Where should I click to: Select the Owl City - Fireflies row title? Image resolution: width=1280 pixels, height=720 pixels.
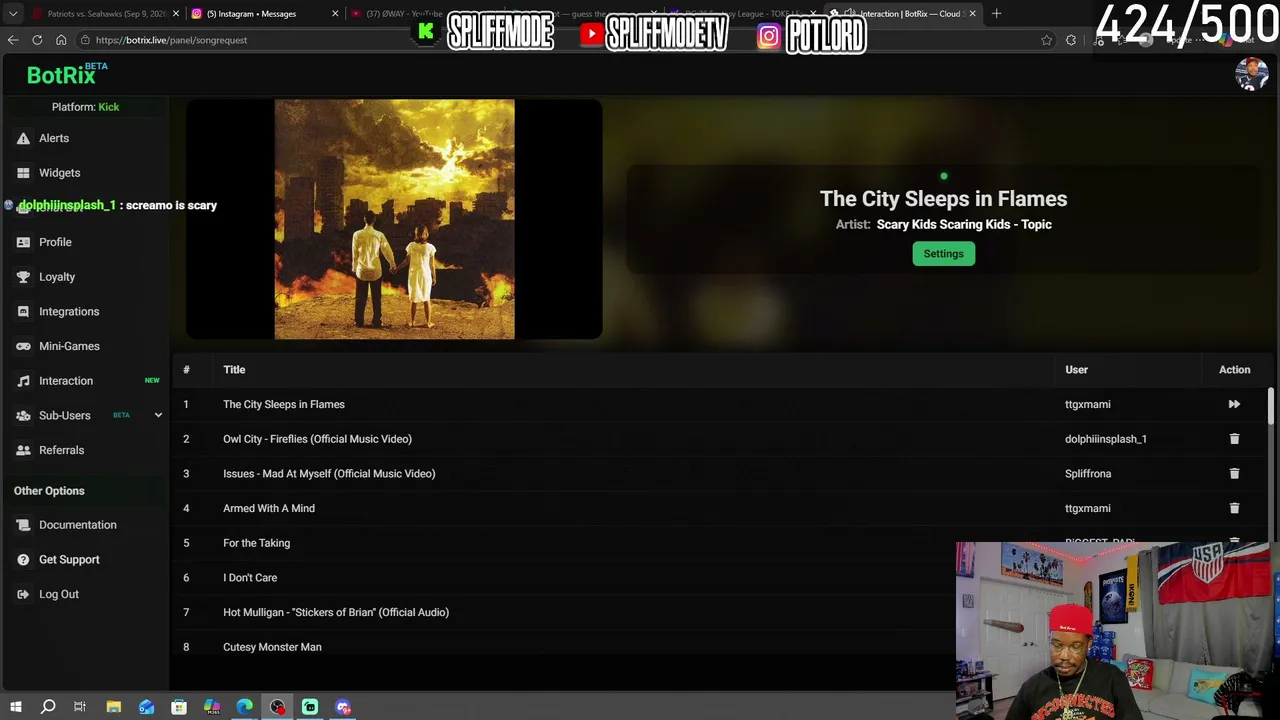click(317, 439)
